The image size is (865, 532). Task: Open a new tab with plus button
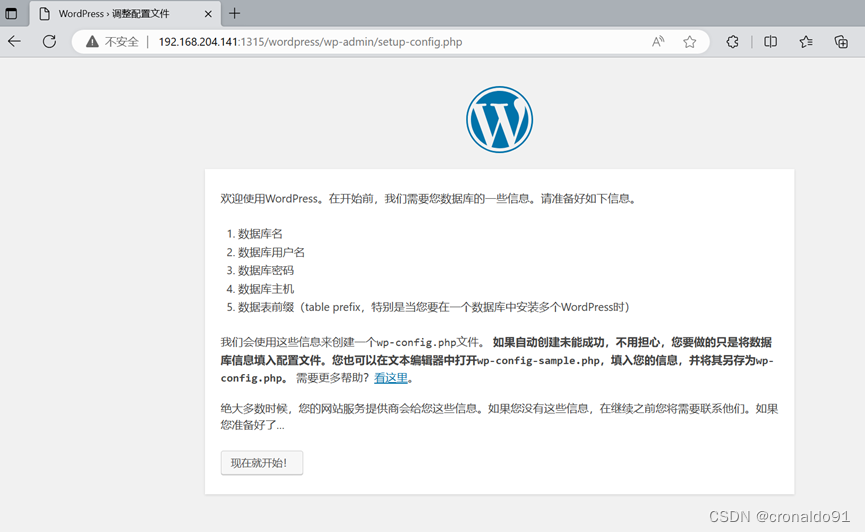point(234,13)
